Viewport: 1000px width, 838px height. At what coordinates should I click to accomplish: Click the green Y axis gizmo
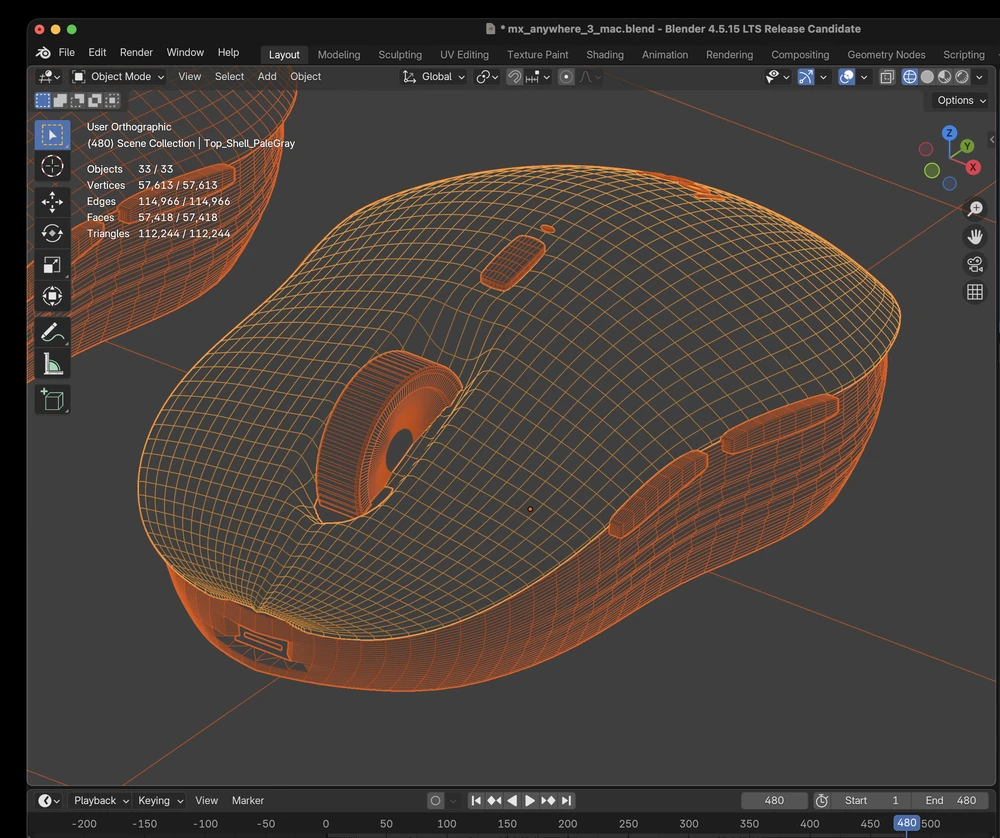pos(967,146)
